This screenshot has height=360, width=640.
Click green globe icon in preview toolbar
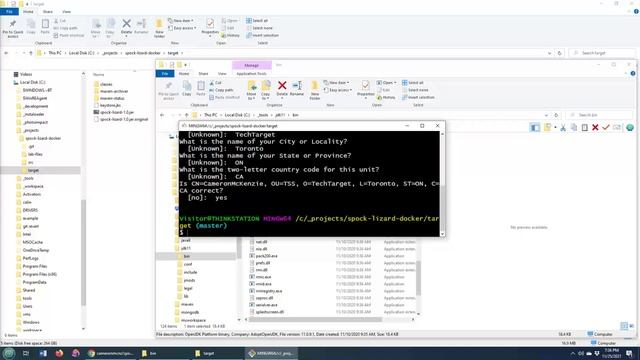[630, 128]
